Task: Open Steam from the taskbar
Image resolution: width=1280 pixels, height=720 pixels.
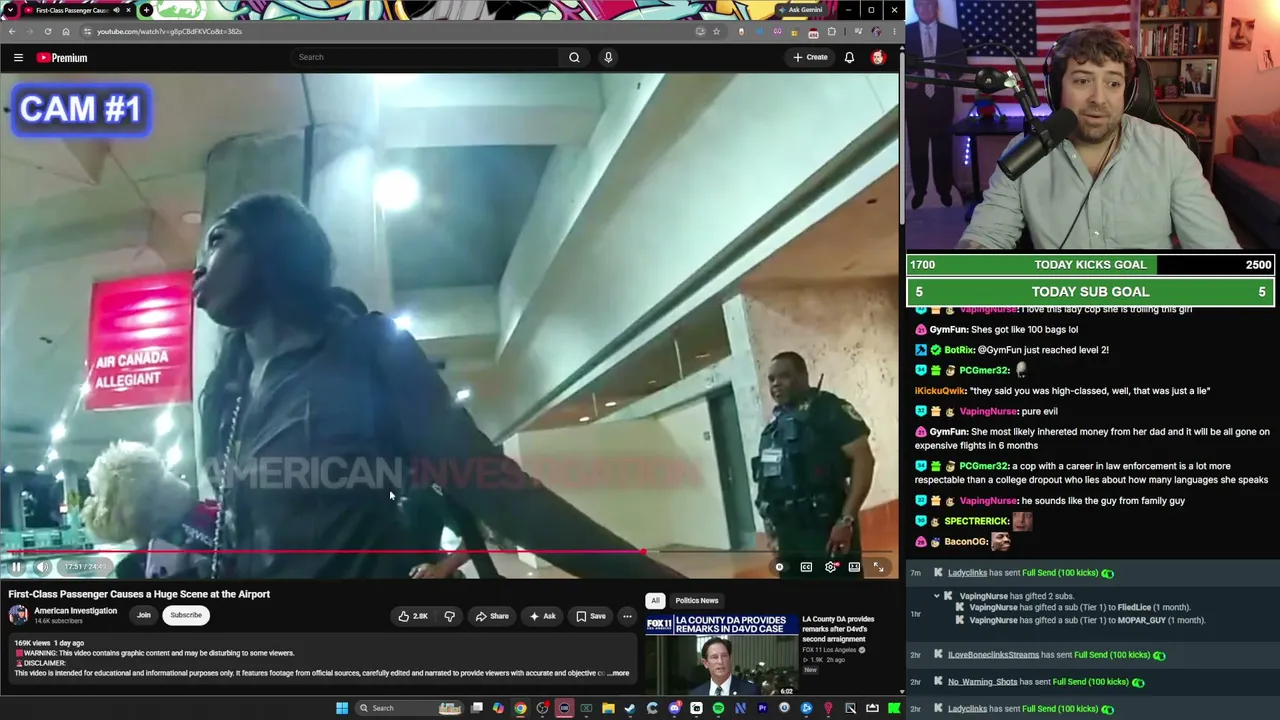Action: pos(630,708)
